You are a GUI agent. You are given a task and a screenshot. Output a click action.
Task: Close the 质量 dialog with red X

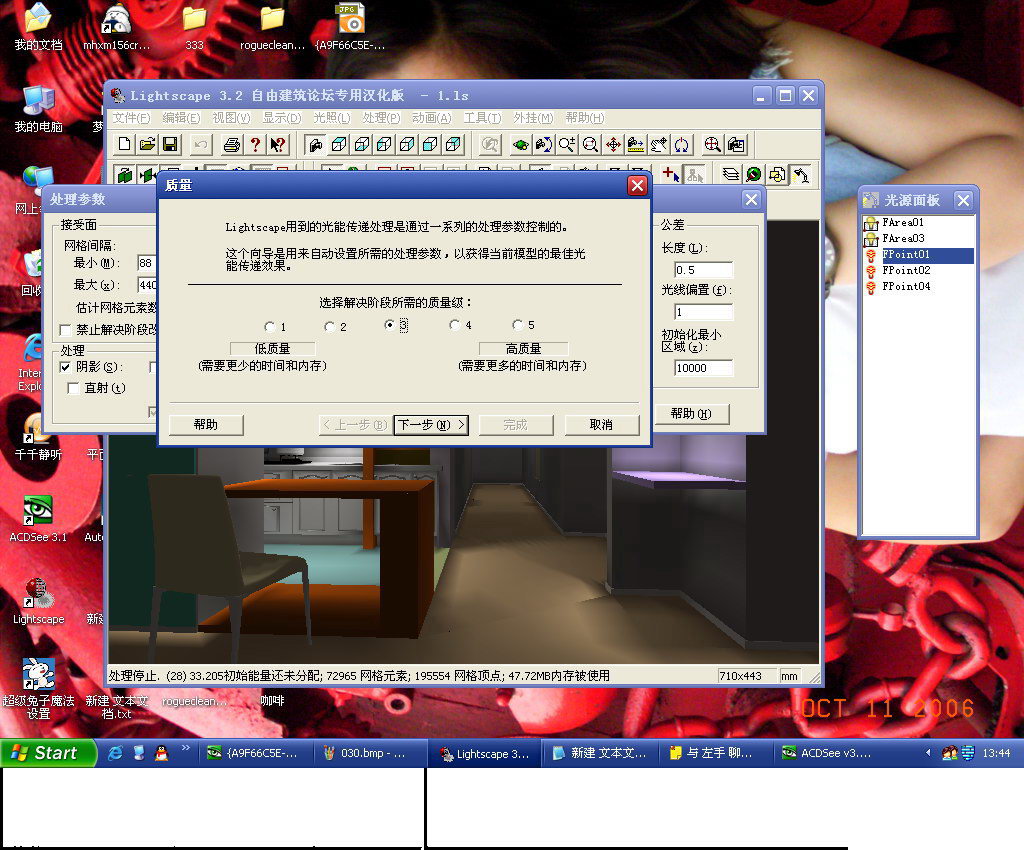[637, 185]
